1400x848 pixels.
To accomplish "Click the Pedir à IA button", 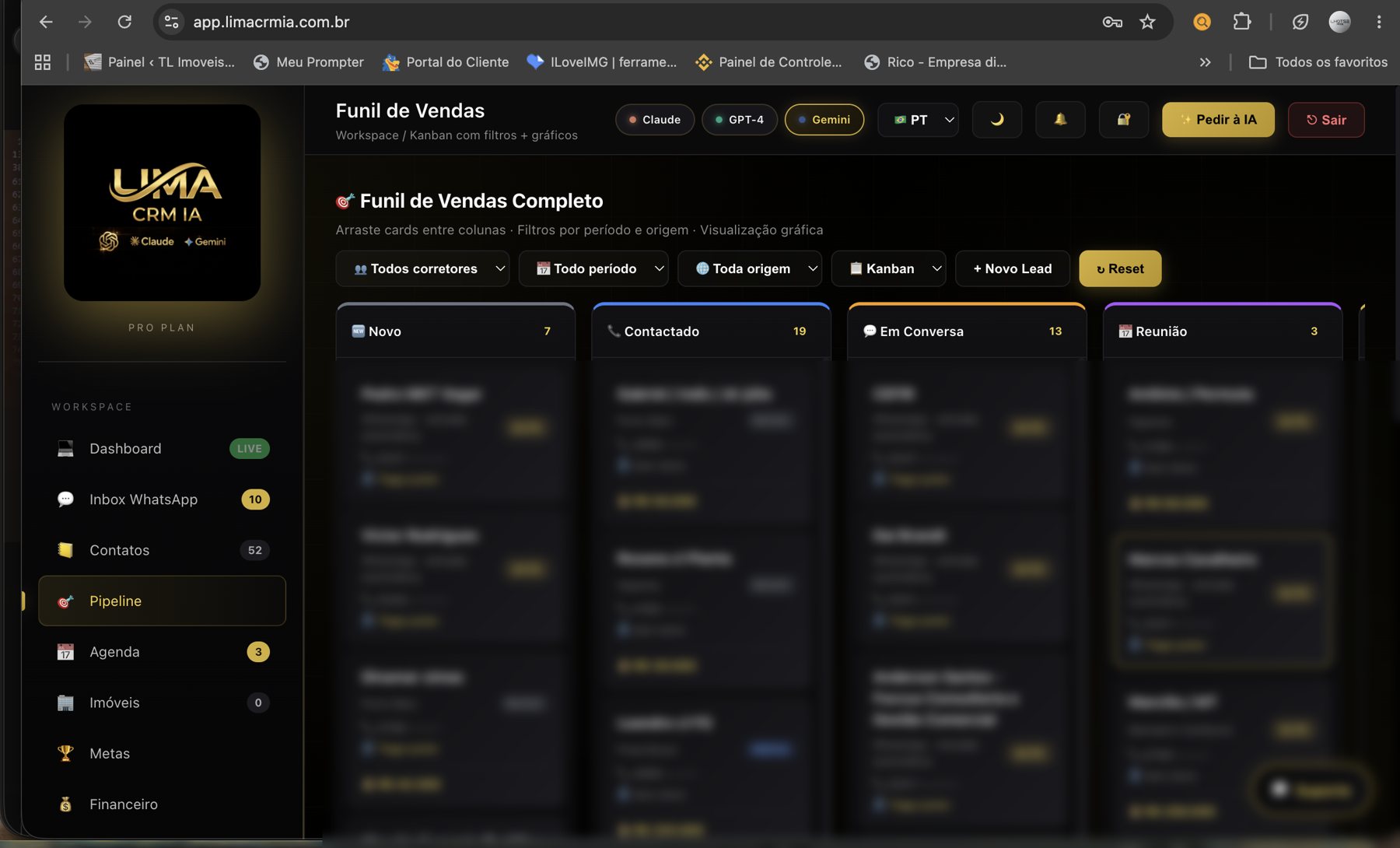I will [x=1218, y=120].
